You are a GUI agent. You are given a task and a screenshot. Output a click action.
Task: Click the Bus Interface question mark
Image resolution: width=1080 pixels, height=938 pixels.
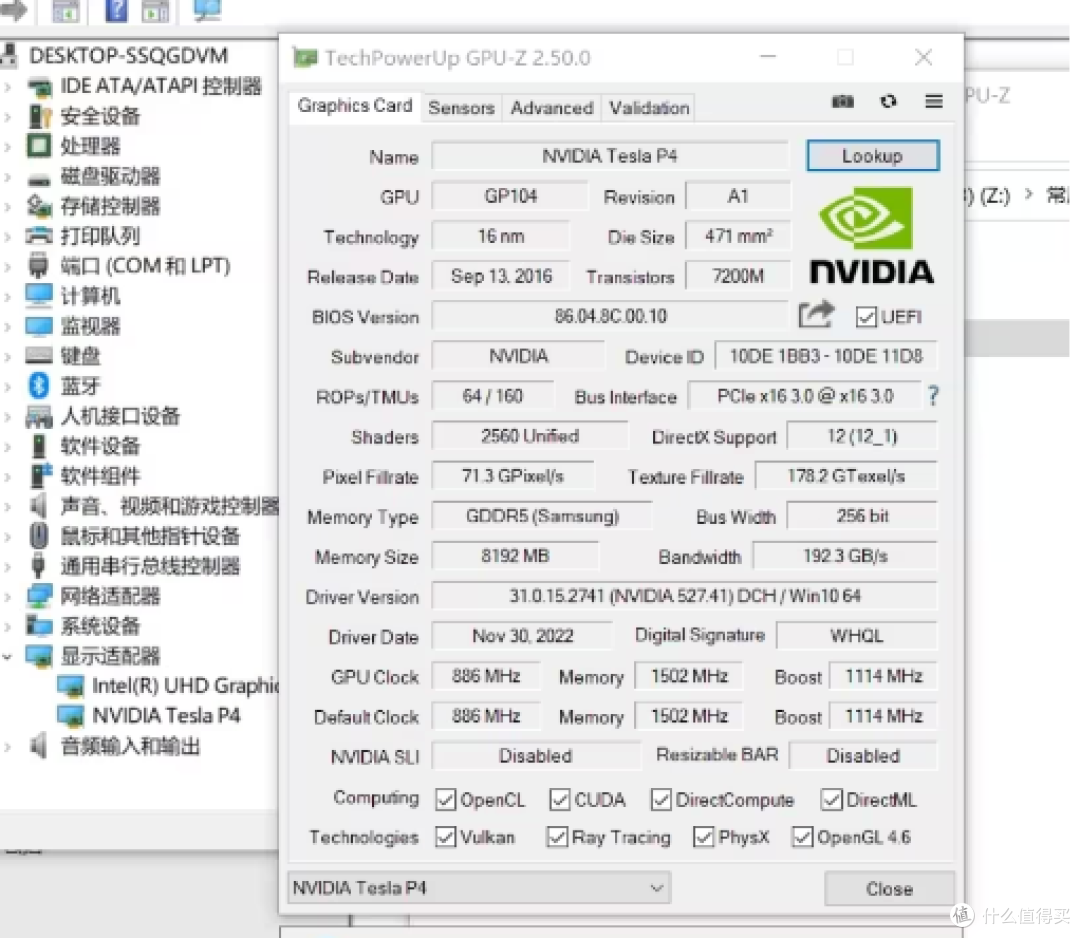click(933, 395)
